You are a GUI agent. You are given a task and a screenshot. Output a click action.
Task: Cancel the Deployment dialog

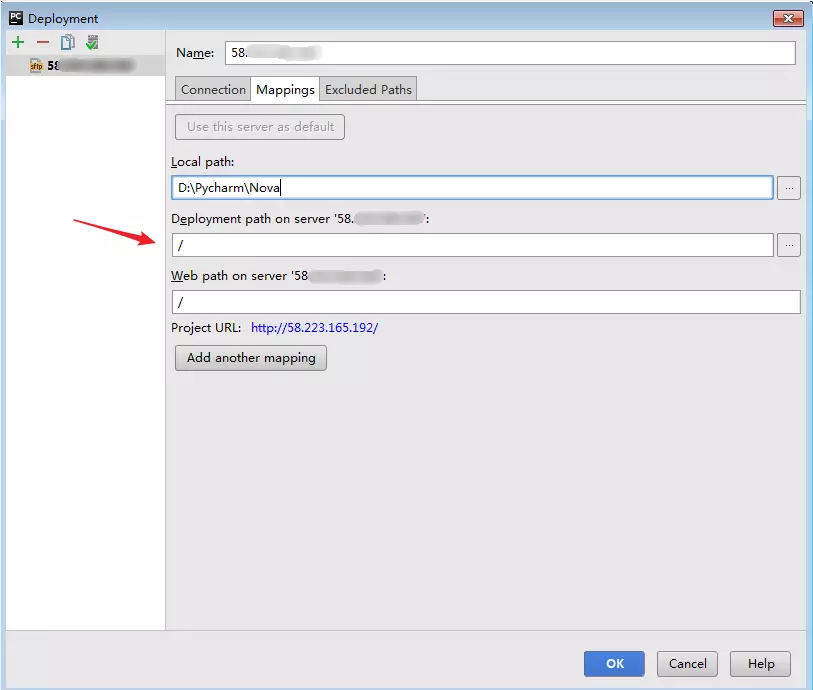(688, 664)
